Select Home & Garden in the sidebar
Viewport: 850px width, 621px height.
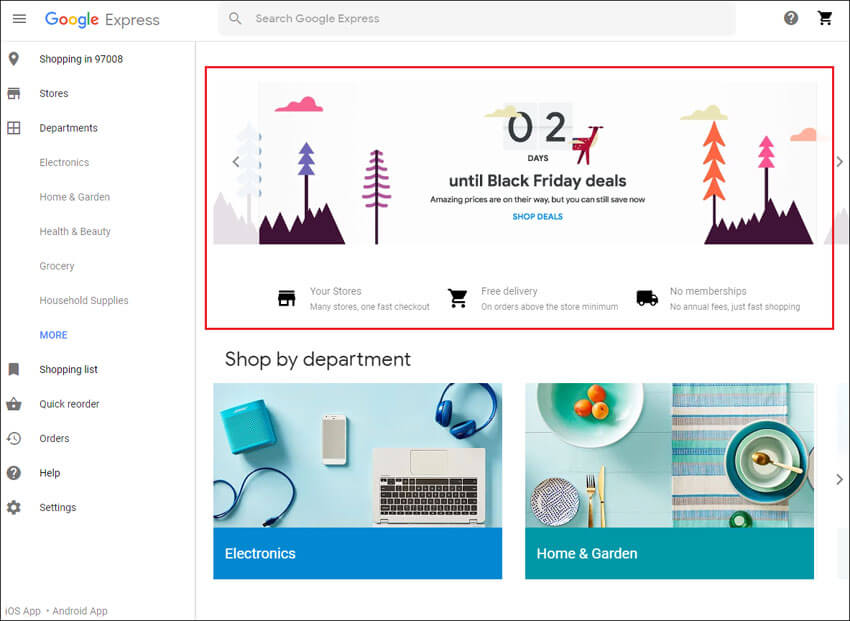[x=75, y=197]
